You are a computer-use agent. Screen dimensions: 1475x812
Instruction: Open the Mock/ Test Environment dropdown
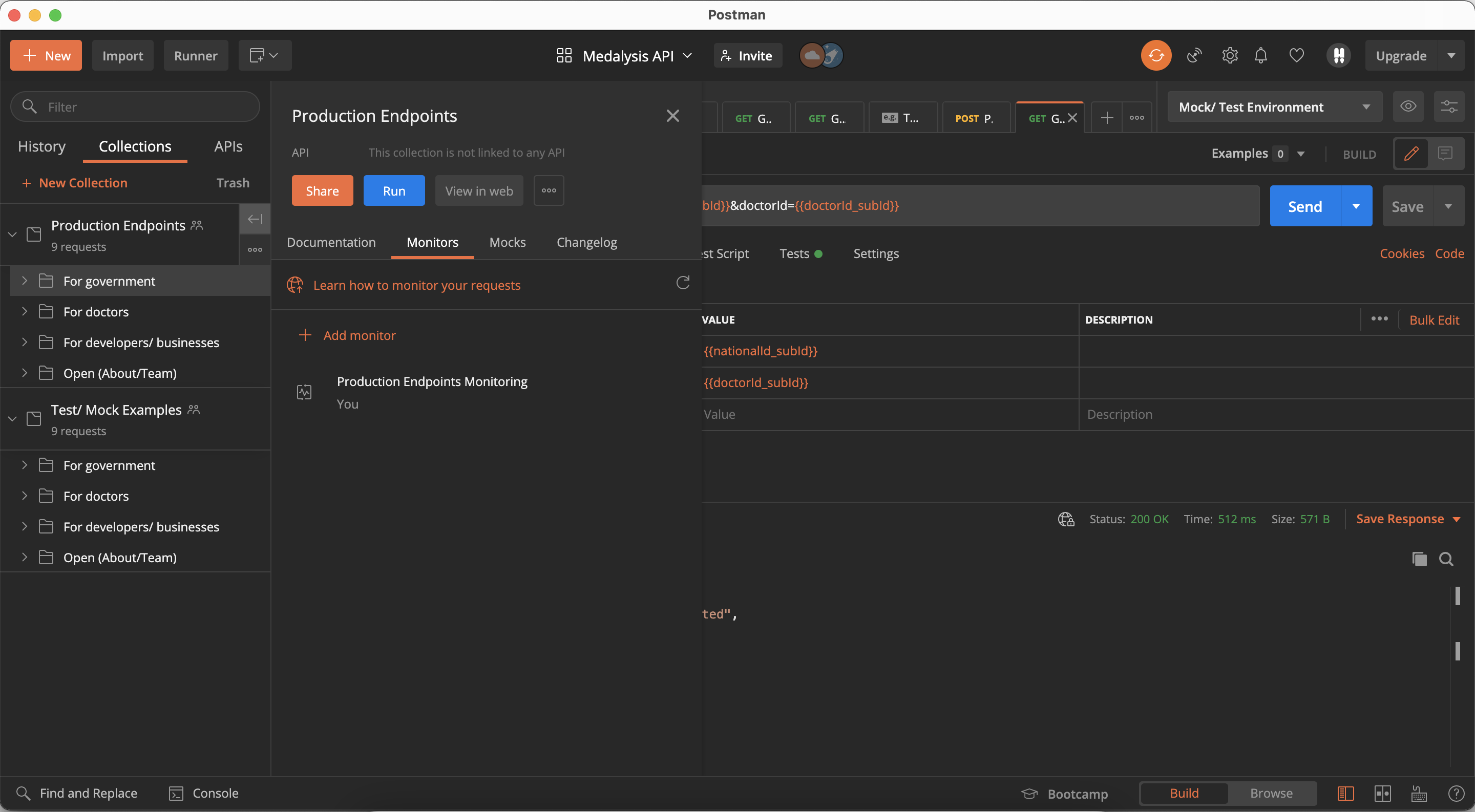1274,107
